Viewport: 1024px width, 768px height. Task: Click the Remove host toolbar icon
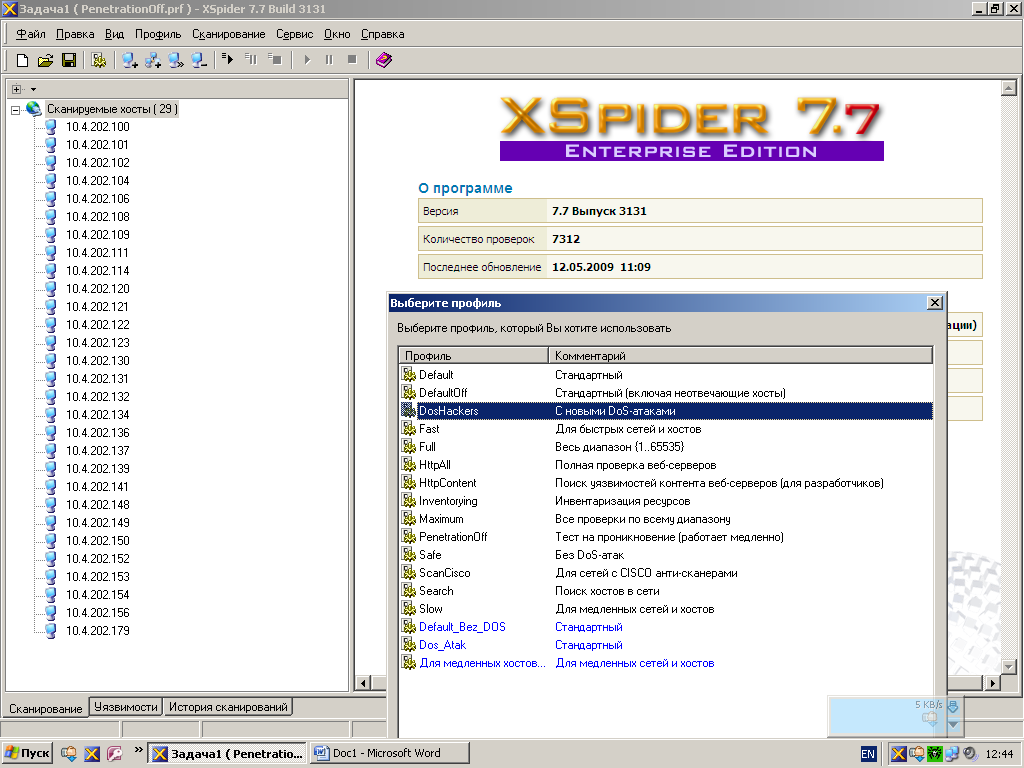click(199, 60)
